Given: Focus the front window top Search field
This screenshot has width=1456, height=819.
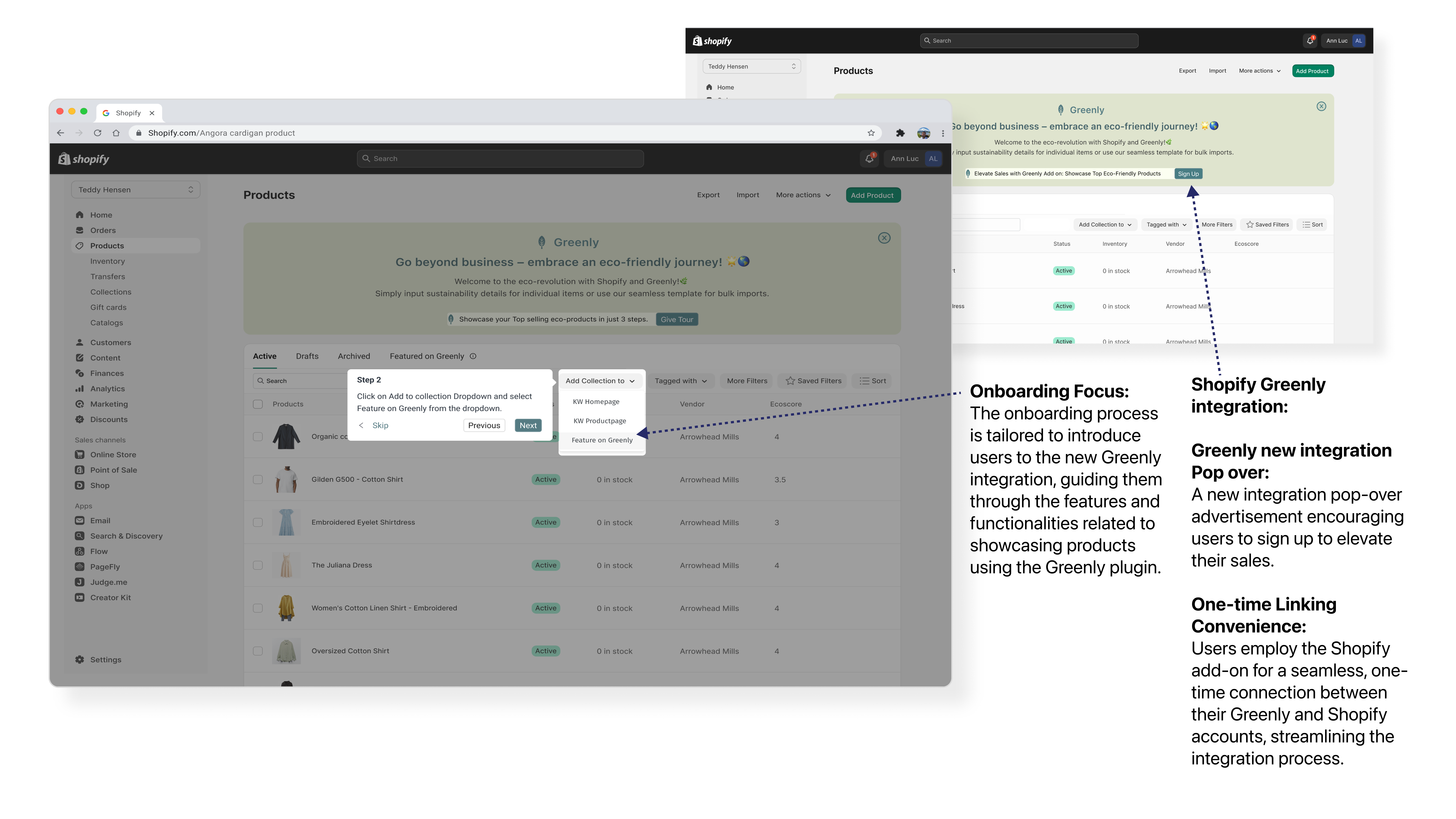Looking at the screenshot, I should coord(500,159).
